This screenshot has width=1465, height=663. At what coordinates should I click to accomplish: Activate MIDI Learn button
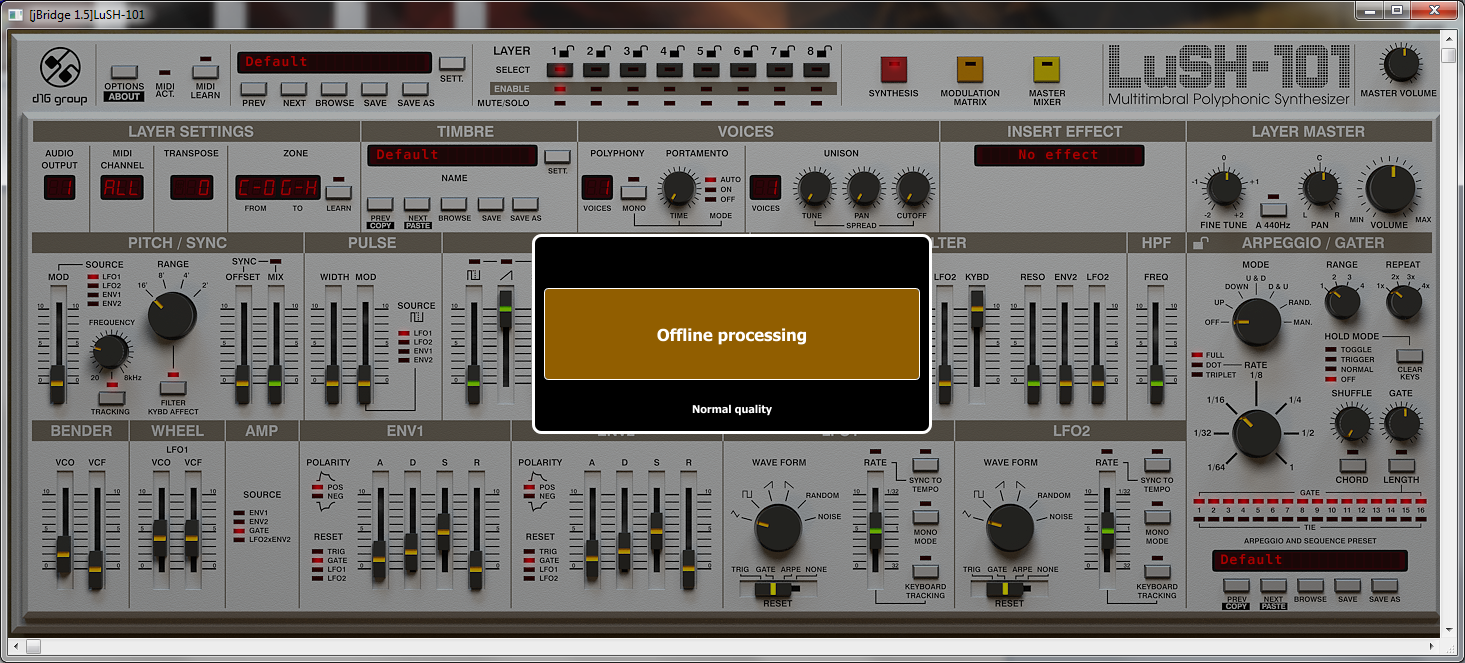coord(205,72)
